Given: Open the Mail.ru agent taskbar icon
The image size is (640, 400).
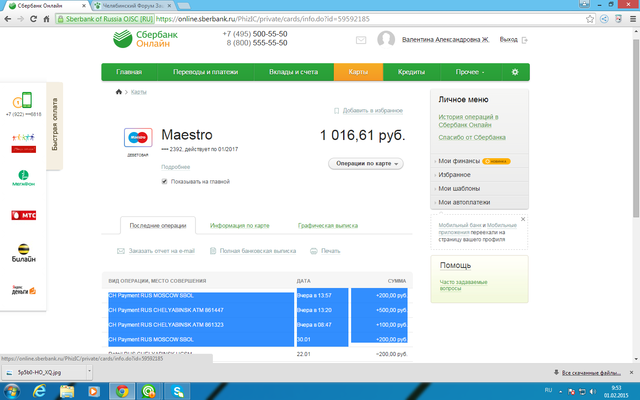Looking at the screenshot, I should [x=149, y=391].
